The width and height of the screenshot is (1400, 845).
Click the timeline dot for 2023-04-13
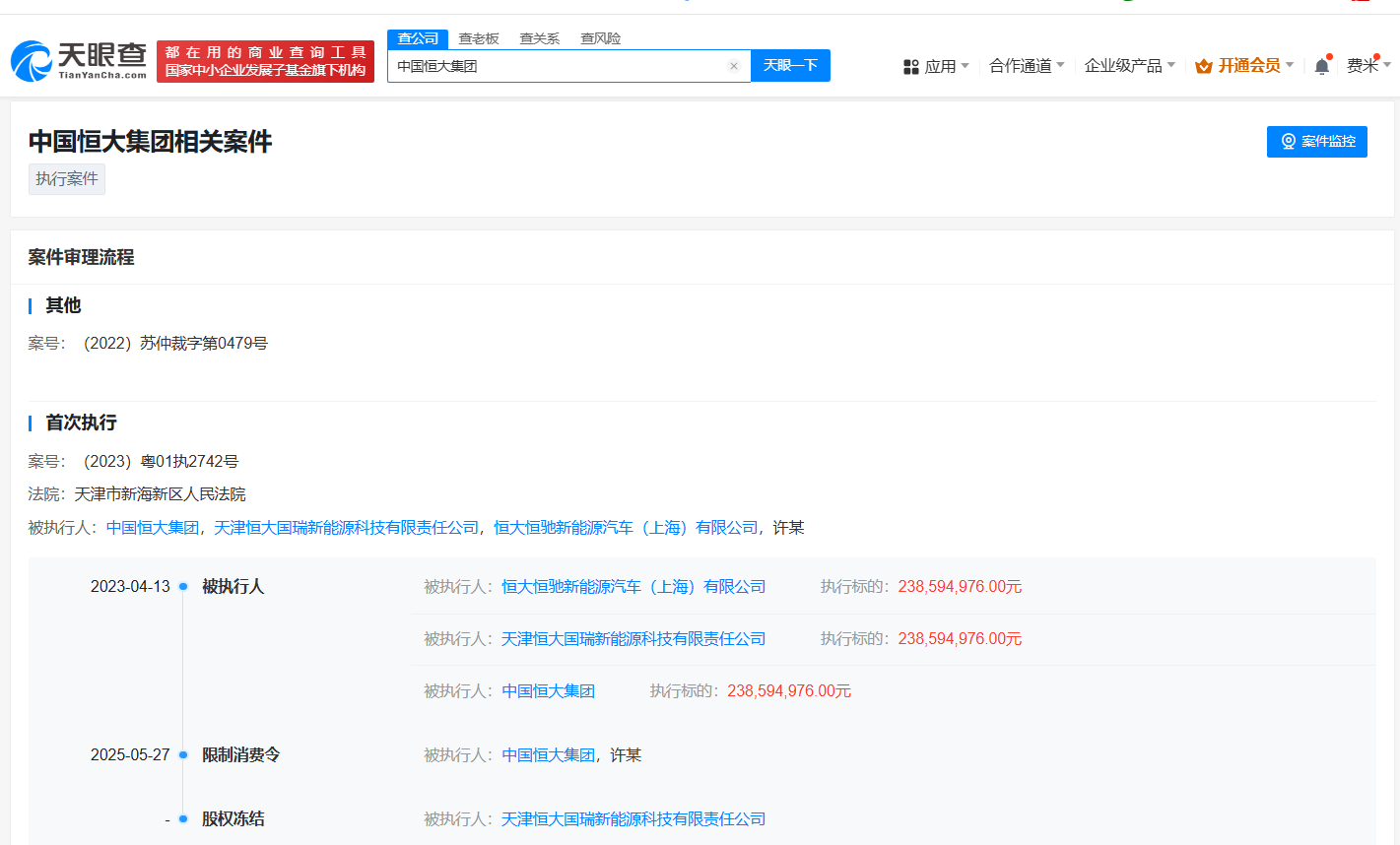183,585
